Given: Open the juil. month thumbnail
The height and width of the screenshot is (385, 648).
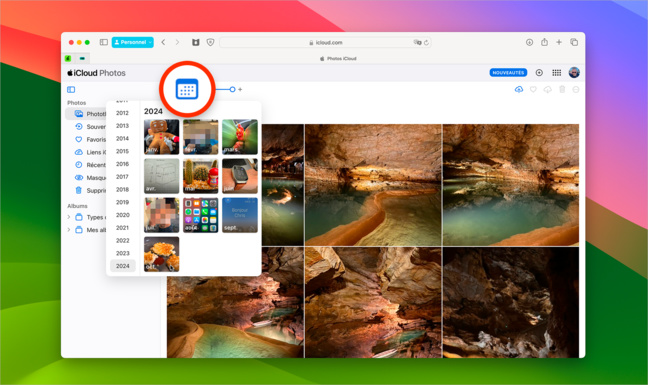Looking at the screenshot, I should click(x=162, y=215).
